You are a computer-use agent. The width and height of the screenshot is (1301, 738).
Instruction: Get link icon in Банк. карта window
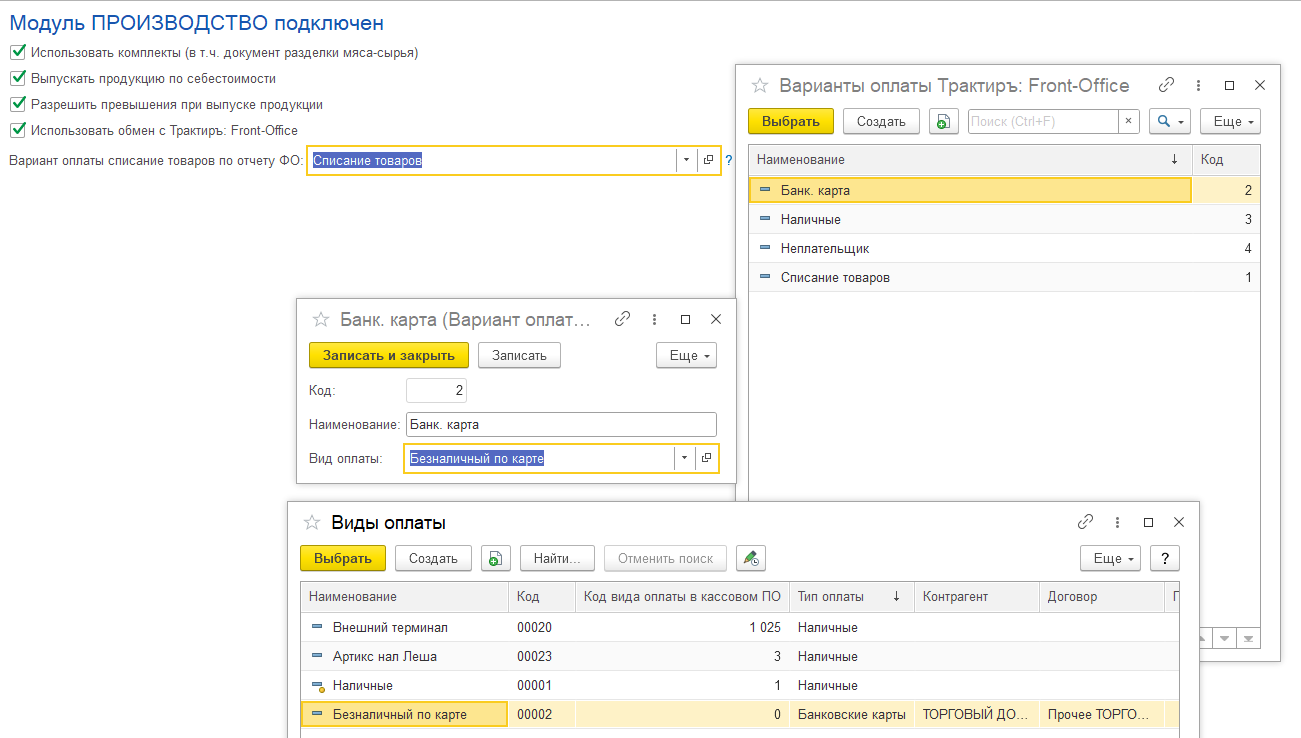click(622, 319)
